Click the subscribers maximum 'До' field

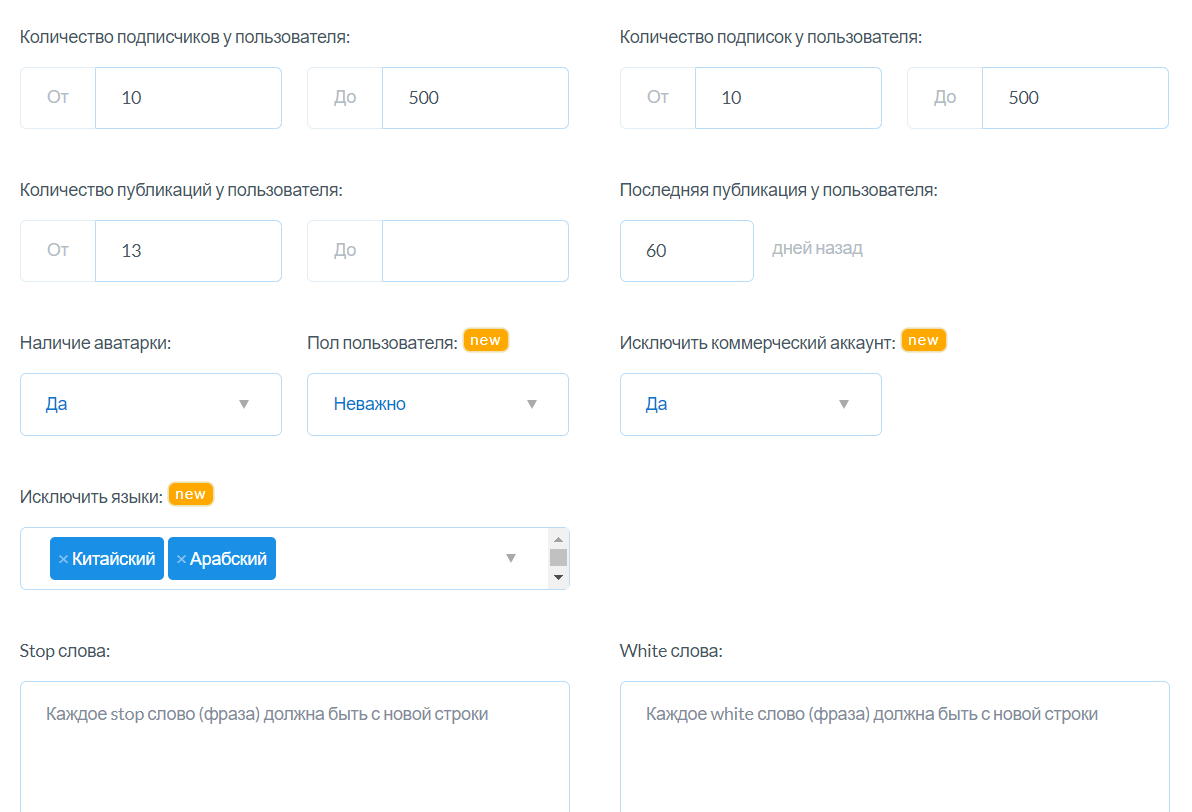click(474, 98)
